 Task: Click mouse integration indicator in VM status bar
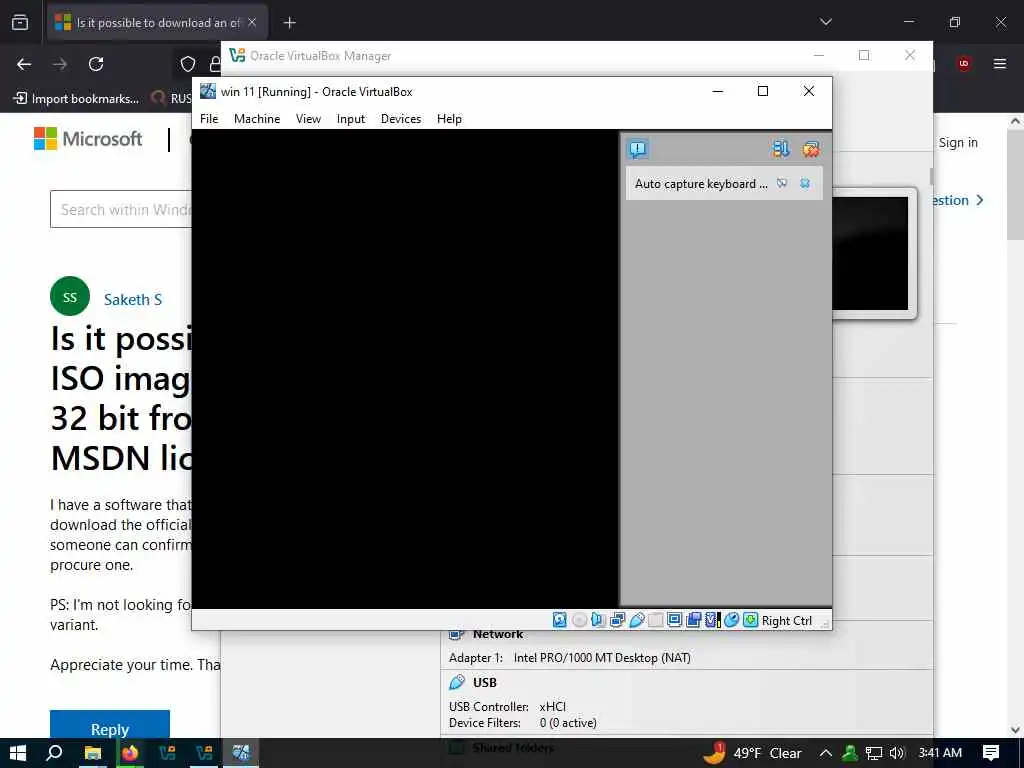point(731,620)
